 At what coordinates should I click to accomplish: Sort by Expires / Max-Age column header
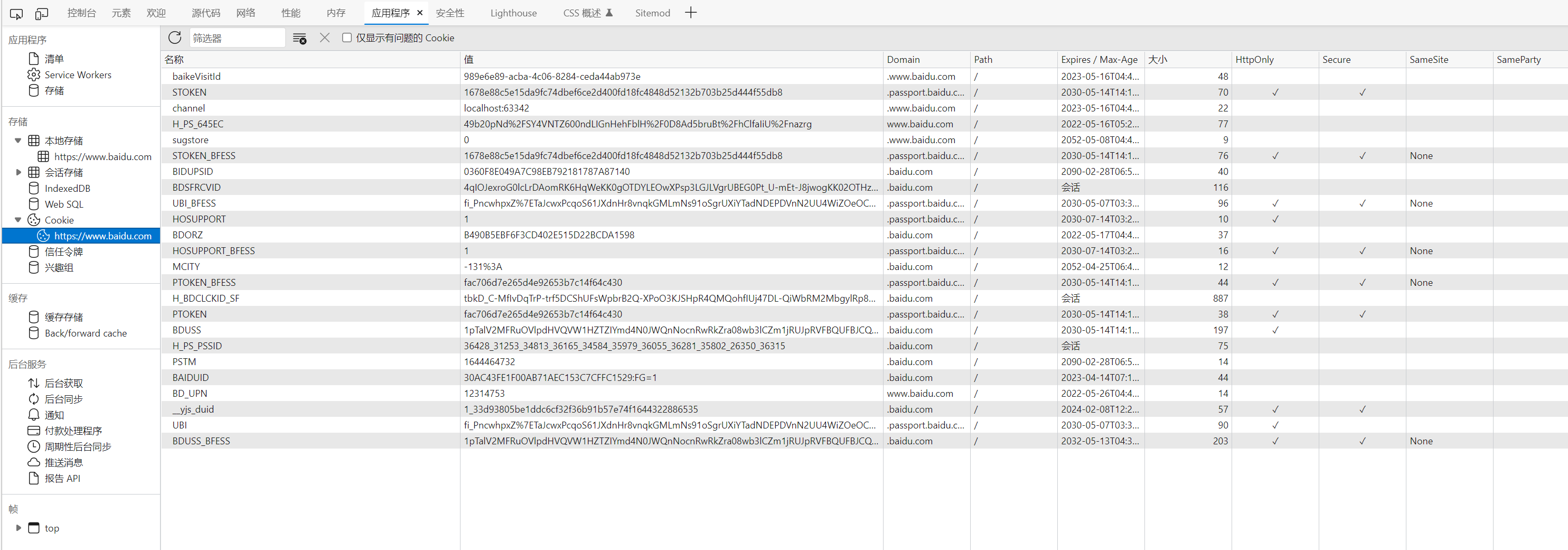coord(1101,59)
